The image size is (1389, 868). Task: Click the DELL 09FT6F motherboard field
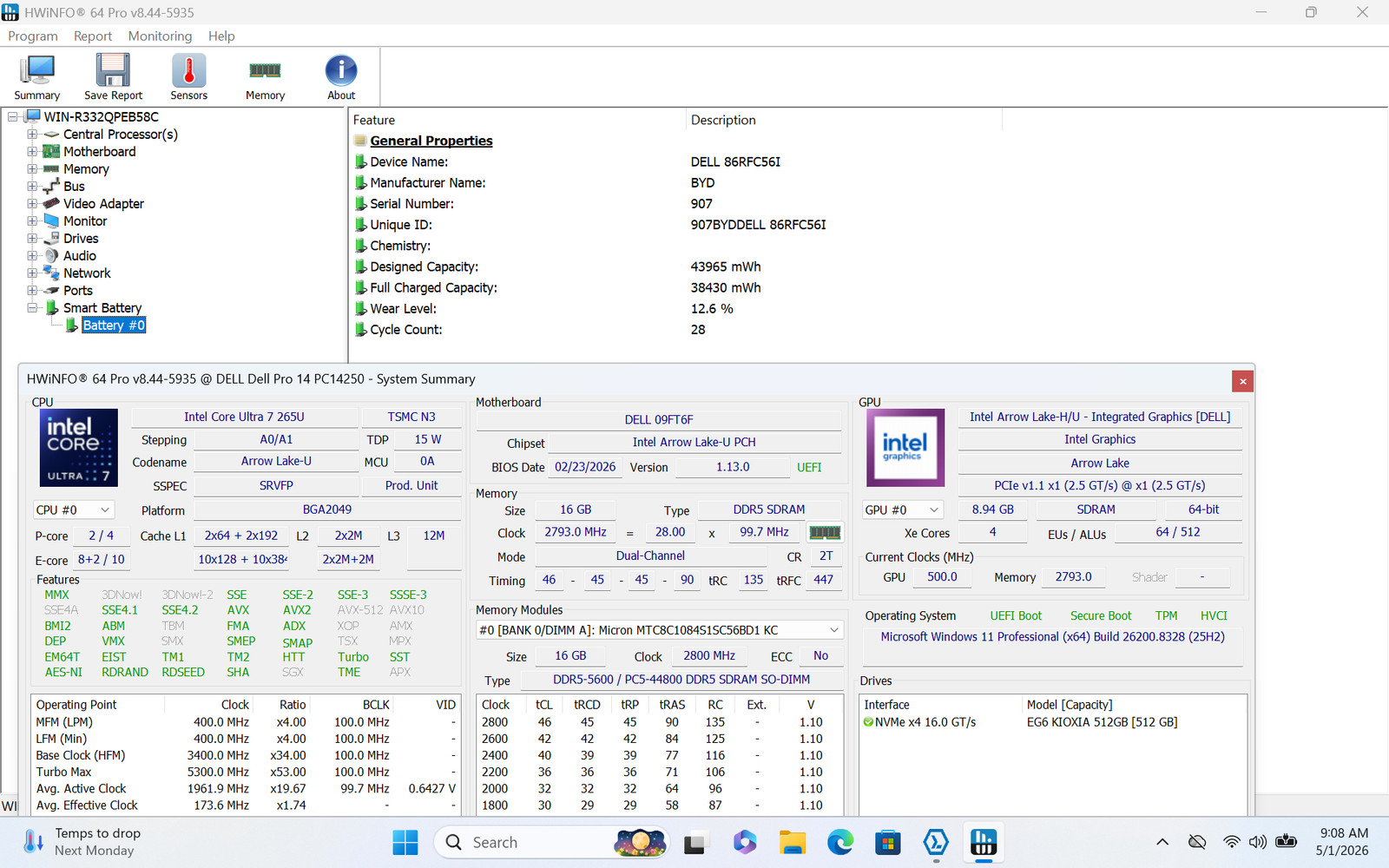click(659, 419)
